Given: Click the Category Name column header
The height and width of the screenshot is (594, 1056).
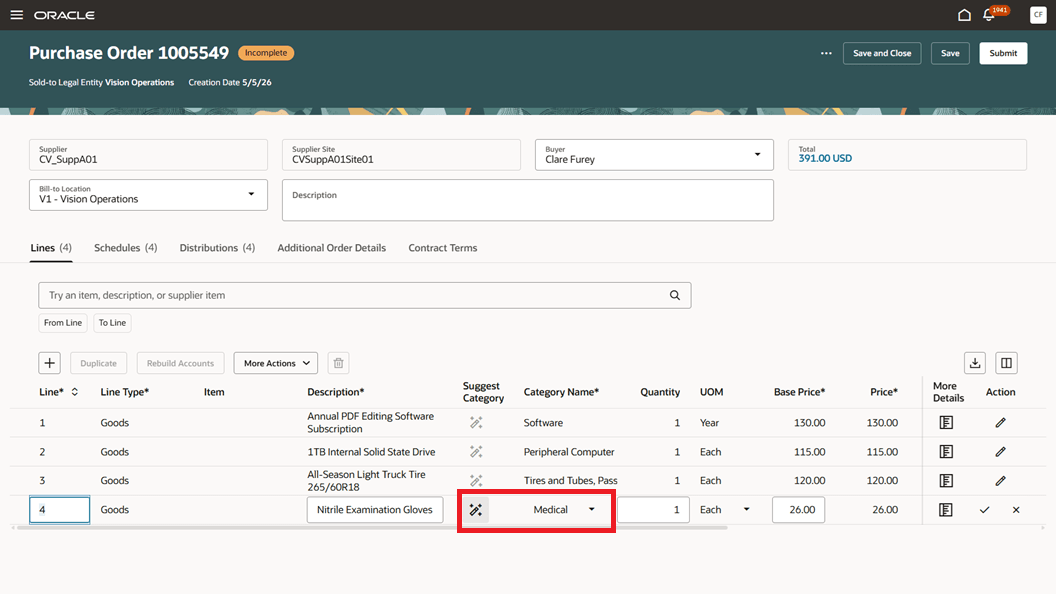Looking at the screenshot, I should (561, 392).
